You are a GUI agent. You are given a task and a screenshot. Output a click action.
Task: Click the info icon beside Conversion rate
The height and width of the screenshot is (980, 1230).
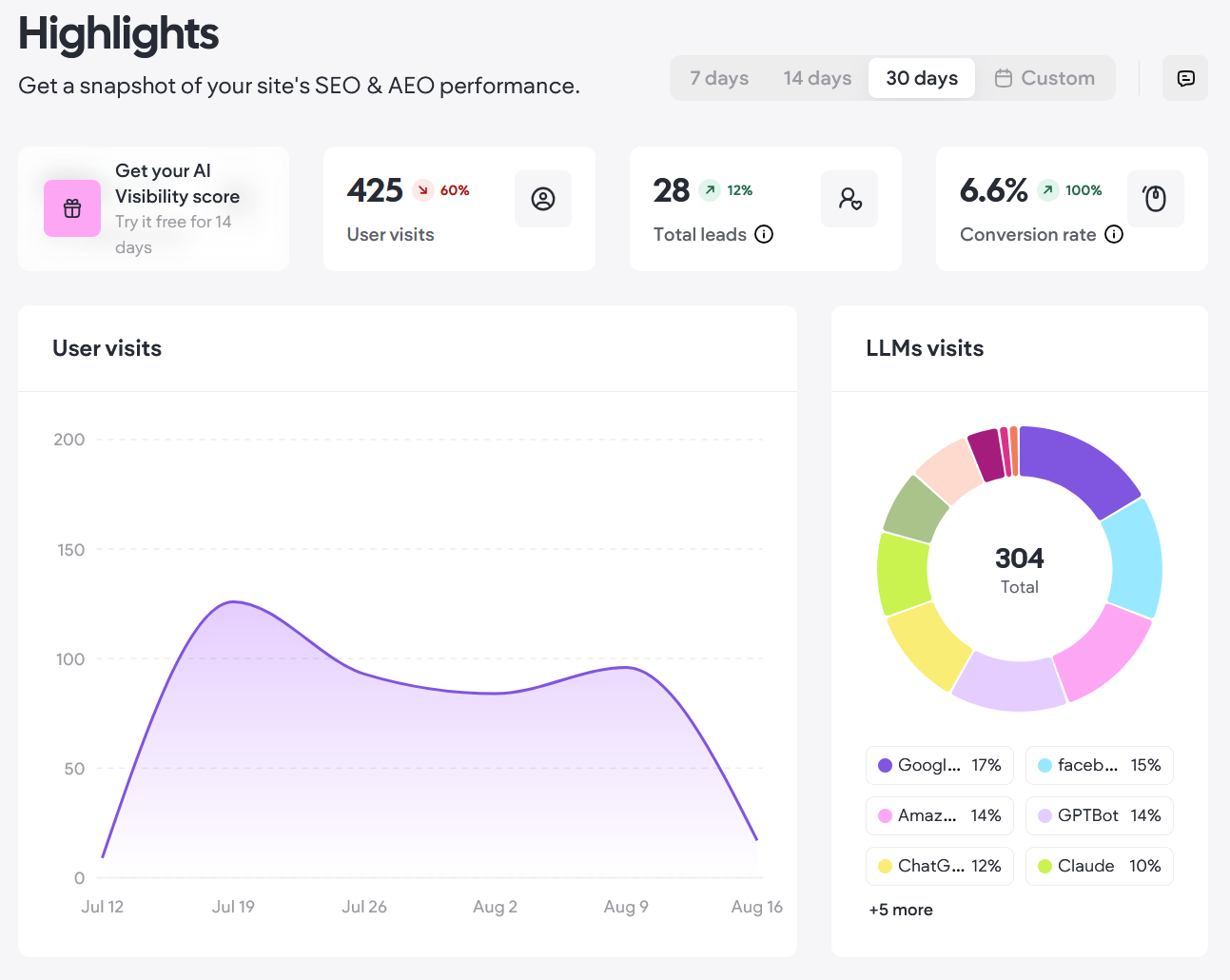[x=1114, y=234]
